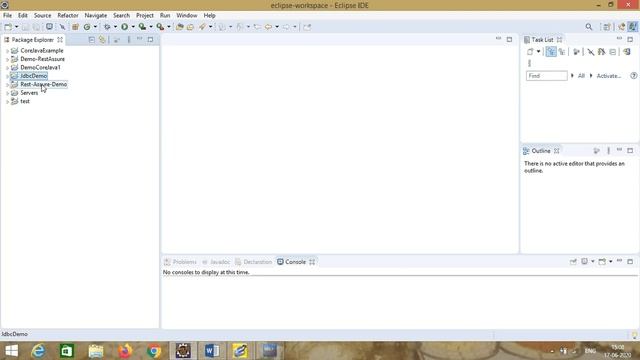
Task: Select the Rest-Assure-Demo project
Action: (x=43, y=84)
